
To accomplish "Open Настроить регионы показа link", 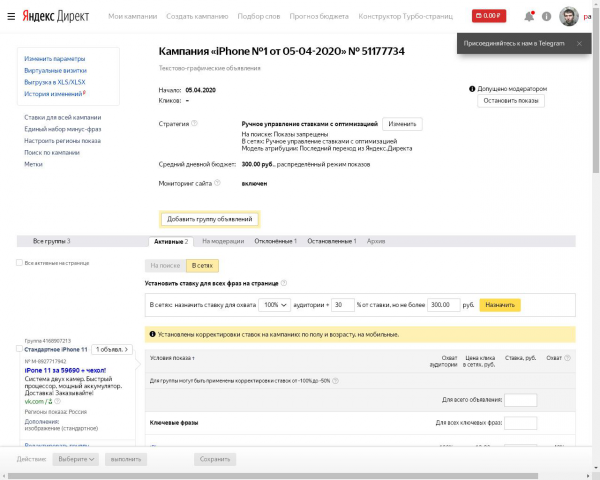I will [62, 141].
